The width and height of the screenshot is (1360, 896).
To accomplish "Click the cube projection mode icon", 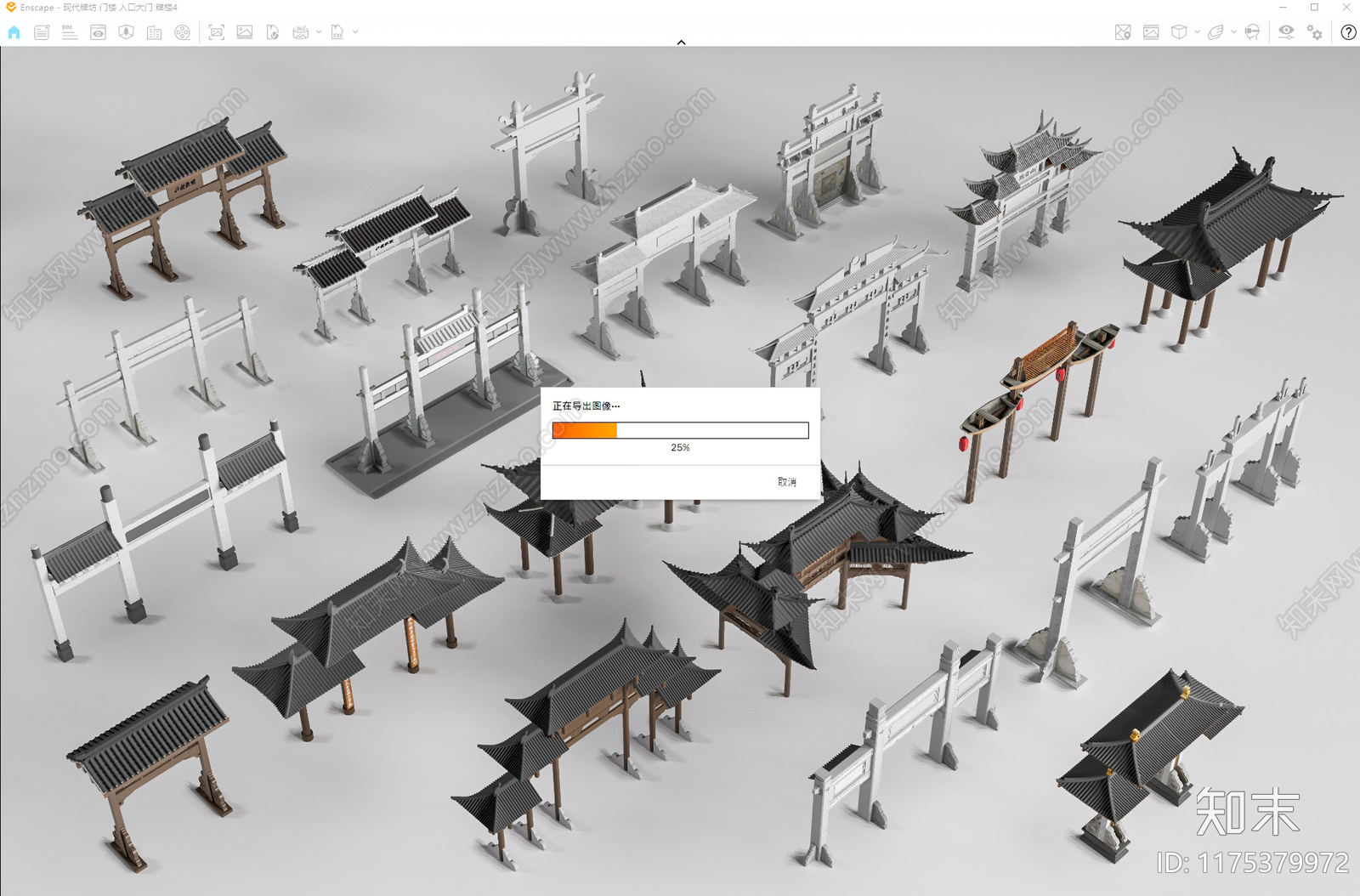I will 1179,32.
